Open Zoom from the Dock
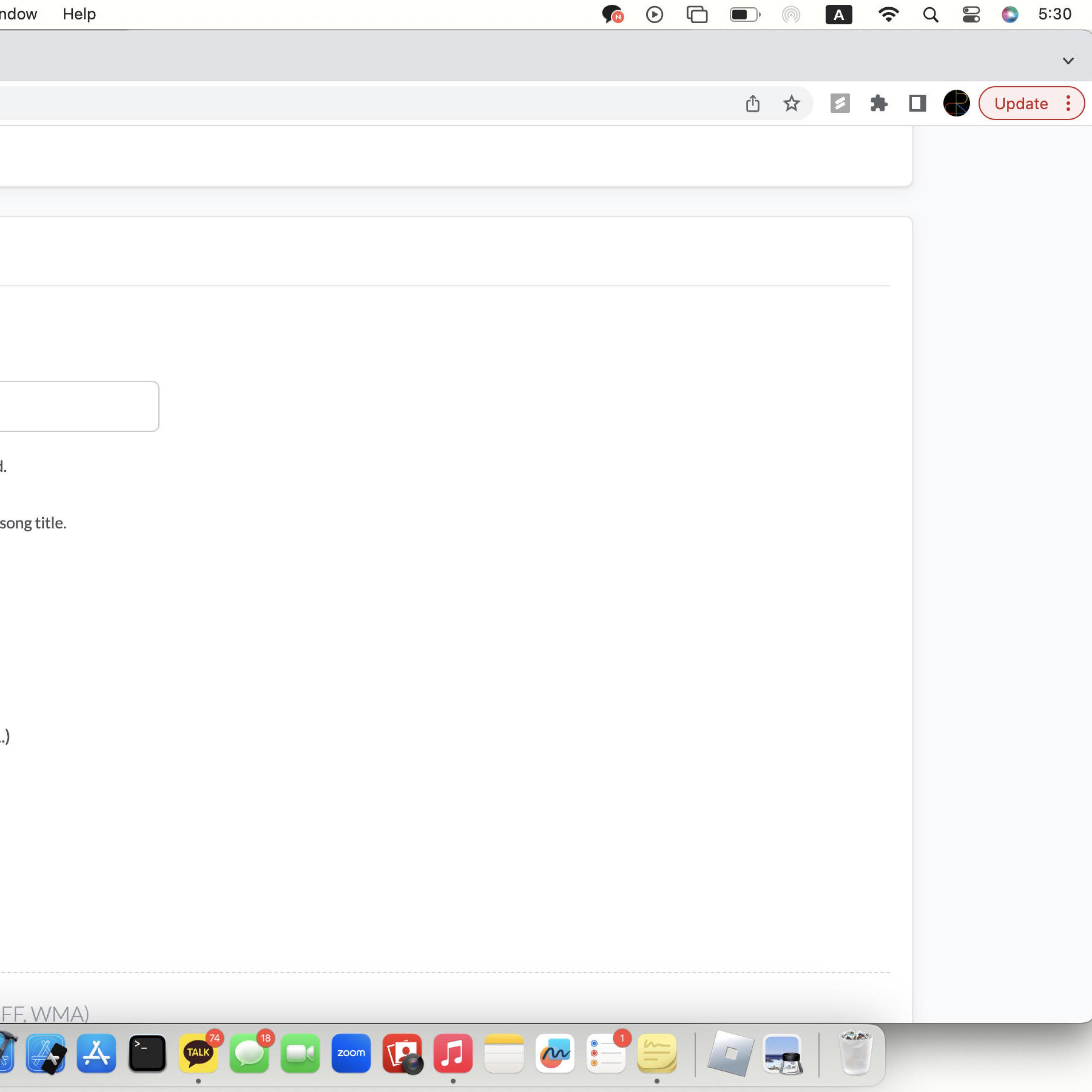This screenshot has height=1092, width=1092. (x=351, y=1053)
